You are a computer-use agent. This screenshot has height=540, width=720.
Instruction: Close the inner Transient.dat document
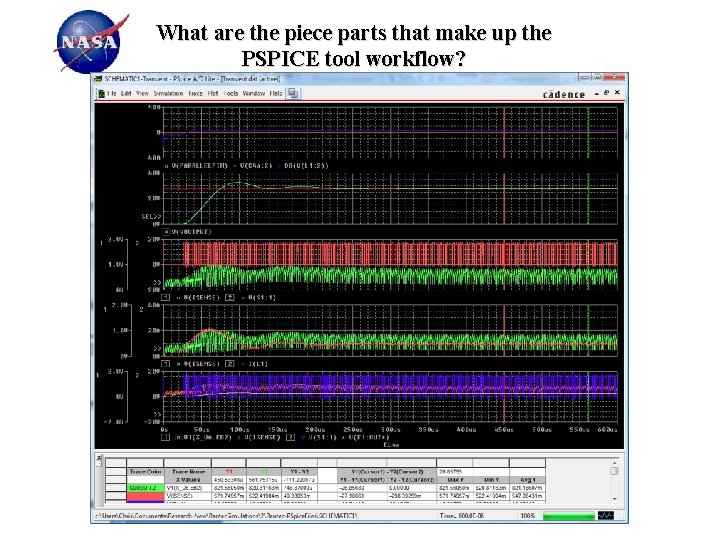618,93
